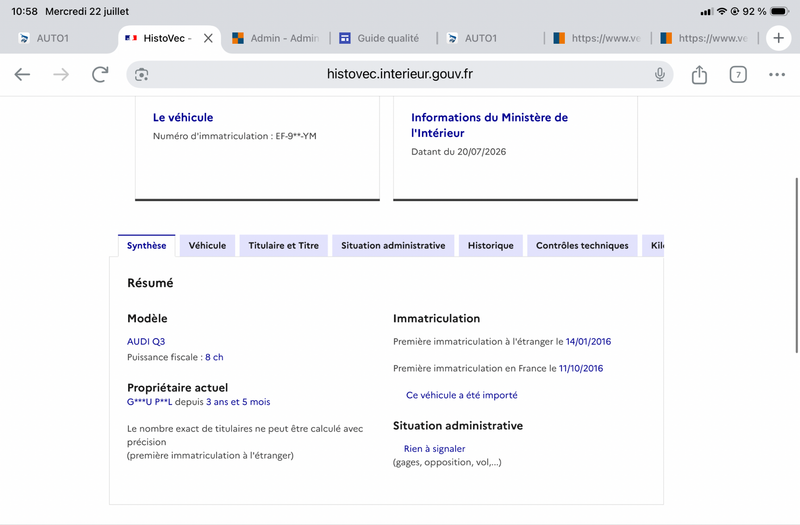Viewport: 800px width, 525px height.
Task: Click the Datant du 20/07/2026 text
Action: pos(459,152)
